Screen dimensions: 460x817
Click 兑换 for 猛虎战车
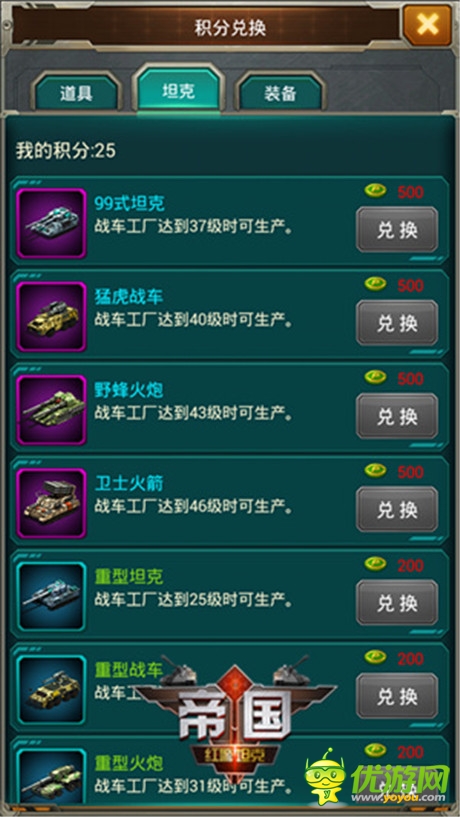(x=397, y=323)
